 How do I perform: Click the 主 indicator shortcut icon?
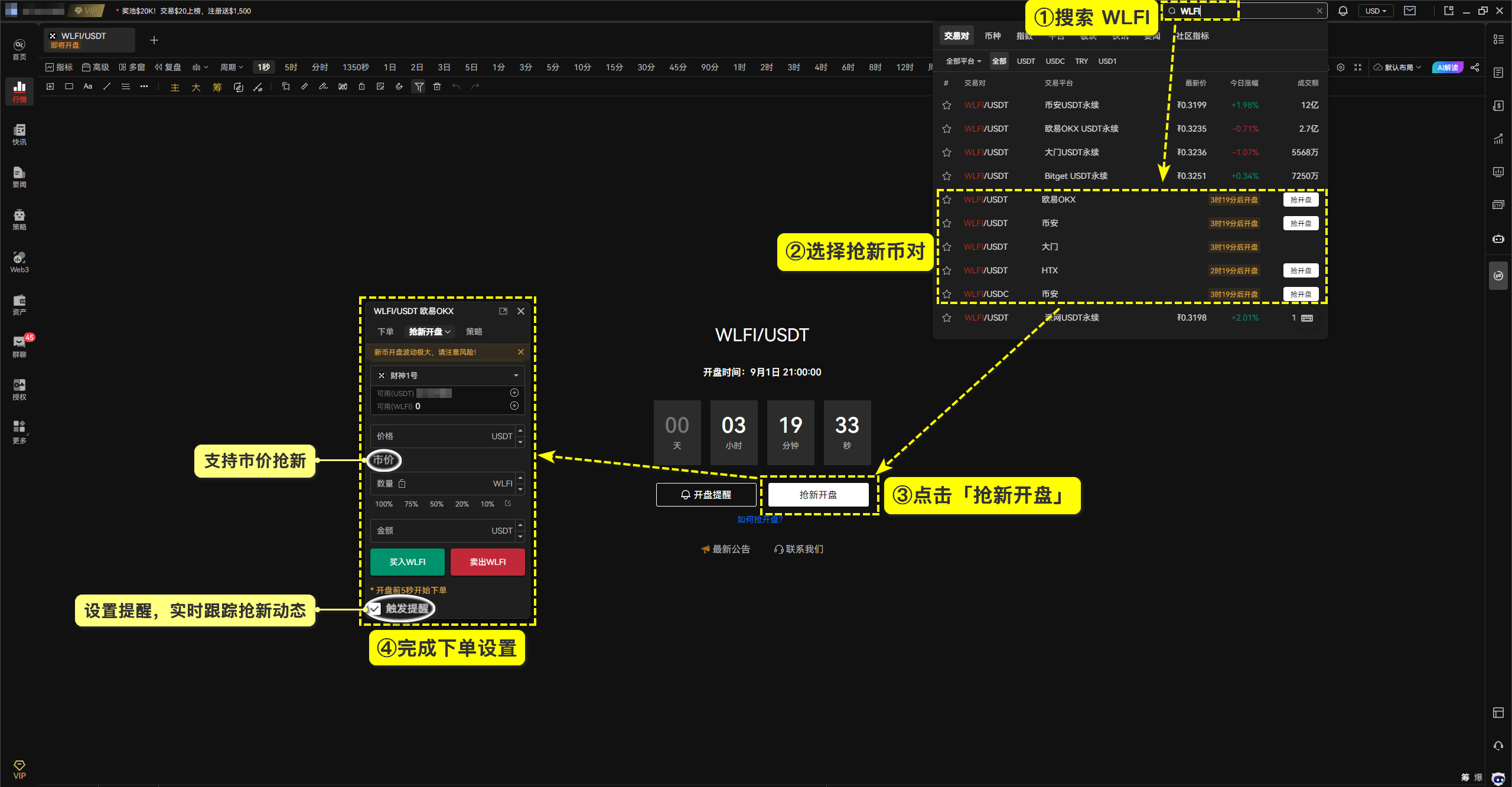click(175, 87)
